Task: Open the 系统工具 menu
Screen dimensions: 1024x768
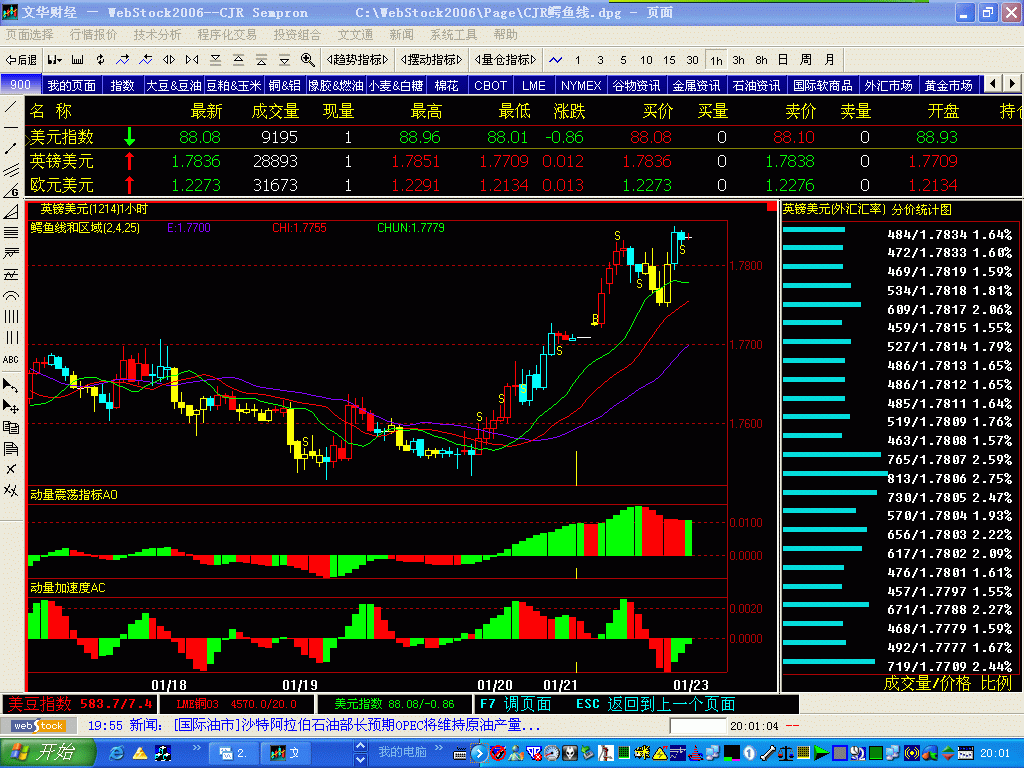Action: [453, 35]
